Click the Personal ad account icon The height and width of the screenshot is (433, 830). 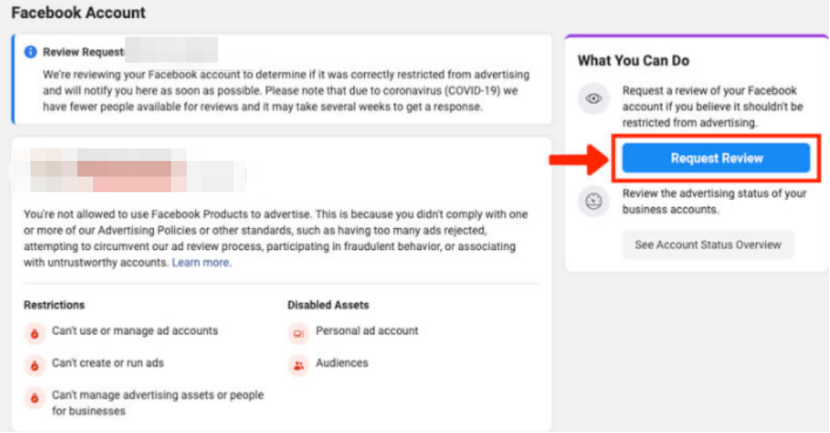[298, 331]
